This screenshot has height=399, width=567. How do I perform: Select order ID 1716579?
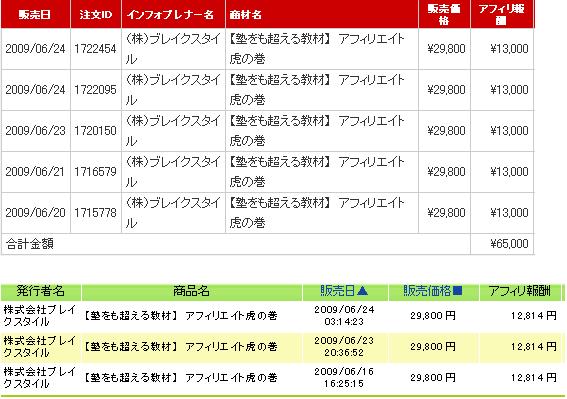pyautogui.click(x=95, y=171)
